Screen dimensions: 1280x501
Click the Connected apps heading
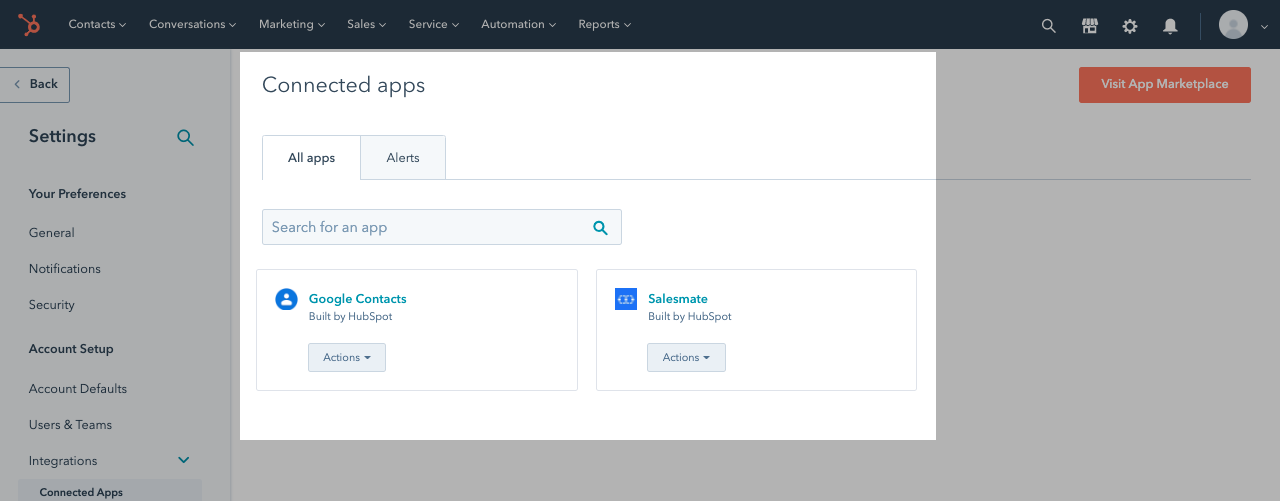(343, 85)
